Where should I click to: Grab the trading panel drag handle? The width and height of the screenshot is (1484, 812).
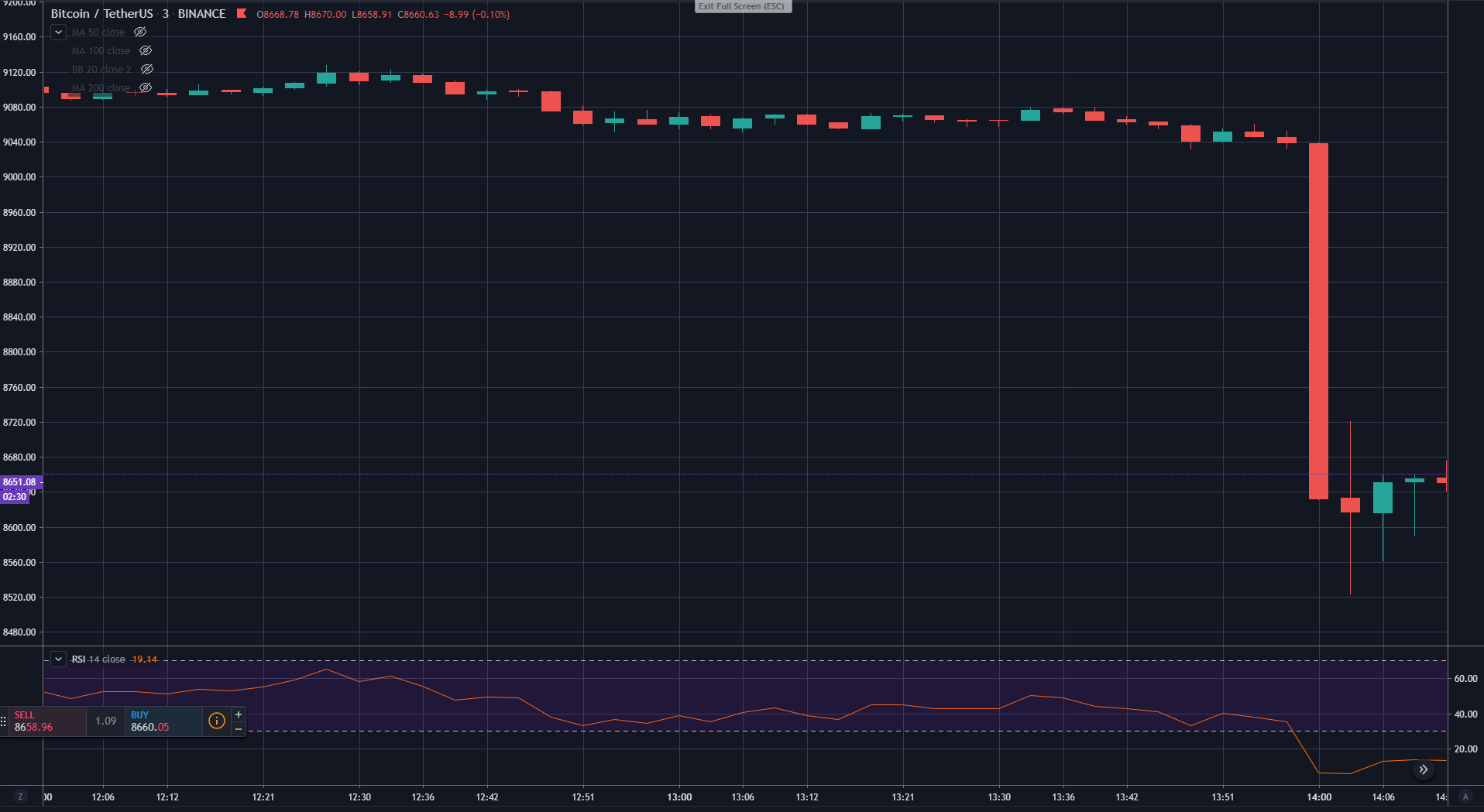point(4,721)
